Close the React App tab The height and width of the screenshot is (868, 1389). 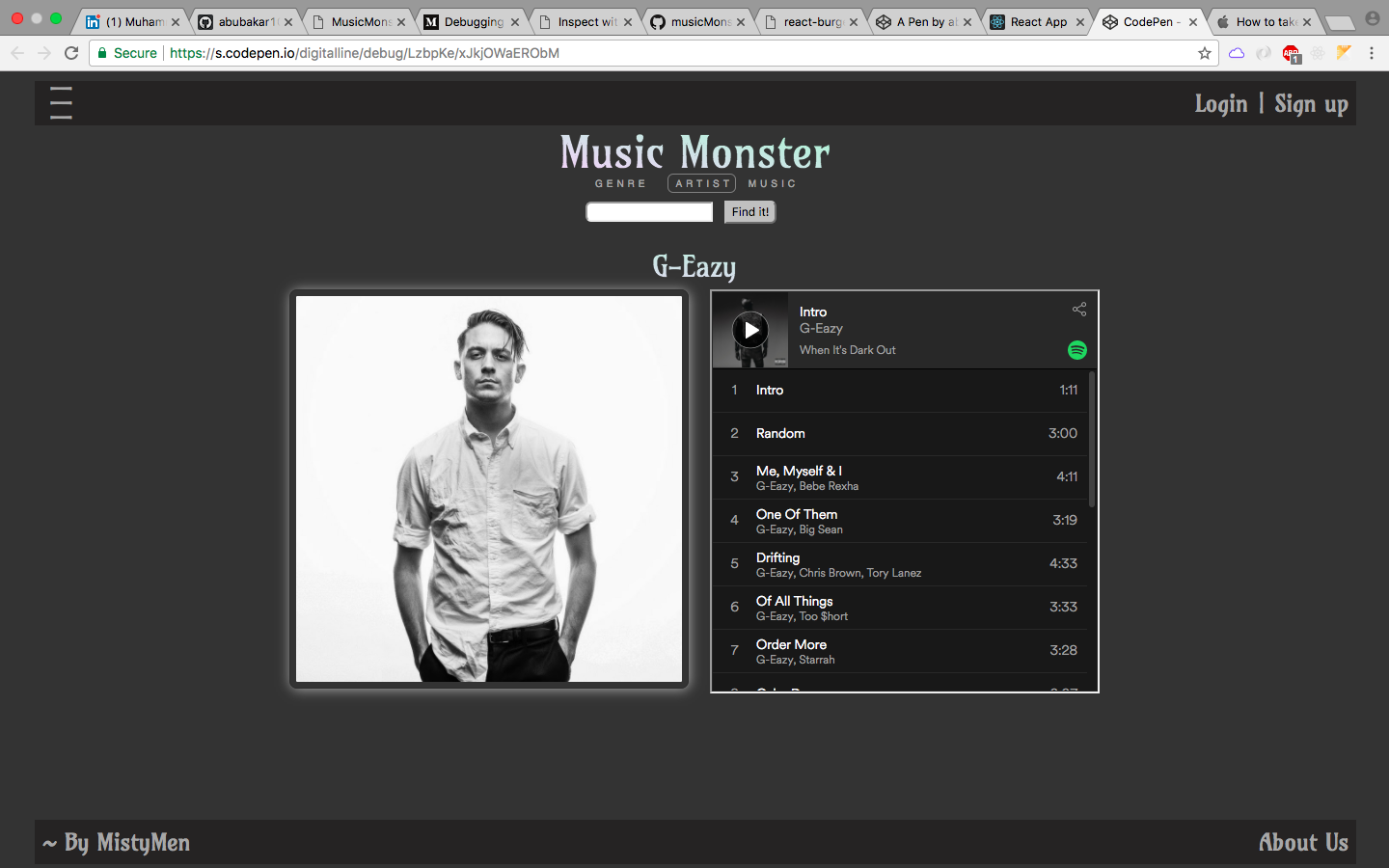pos(1080,22)
